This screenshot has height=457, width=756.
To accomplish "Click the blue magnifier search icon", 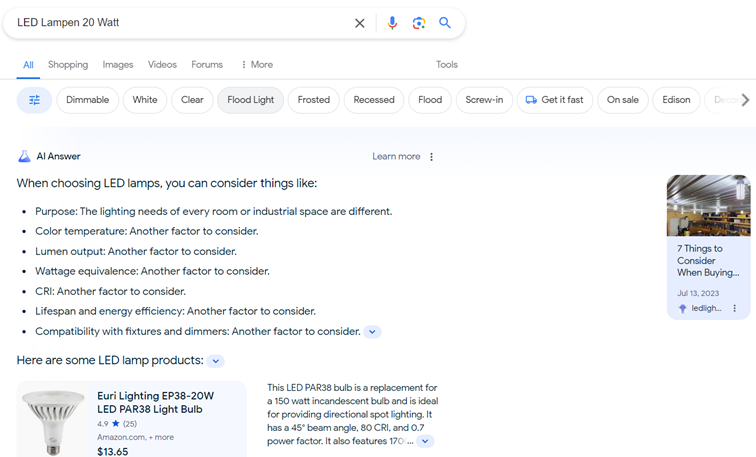I will [x=445, y=23].
